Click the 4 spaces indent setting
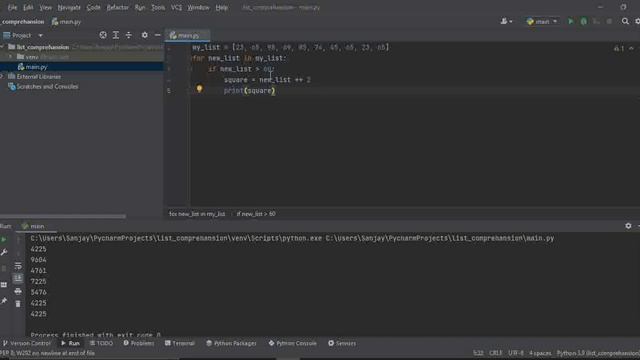The image size is (640, 360). [540, 353]
